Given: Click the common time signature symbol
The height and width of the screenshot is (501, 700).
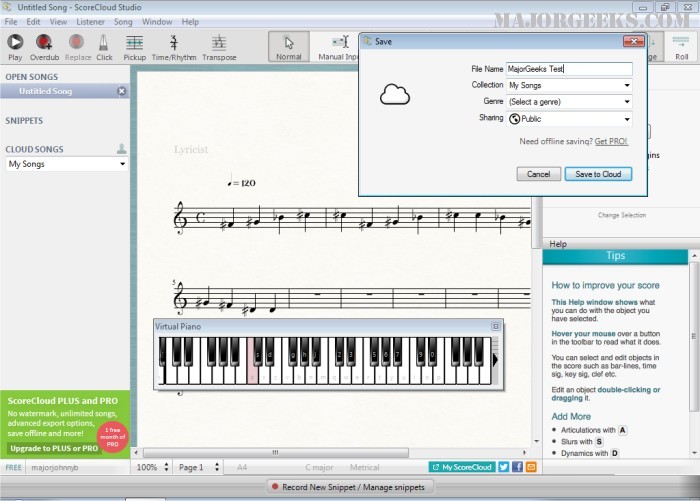Looking at the screenshot, I should coord(200,217).
